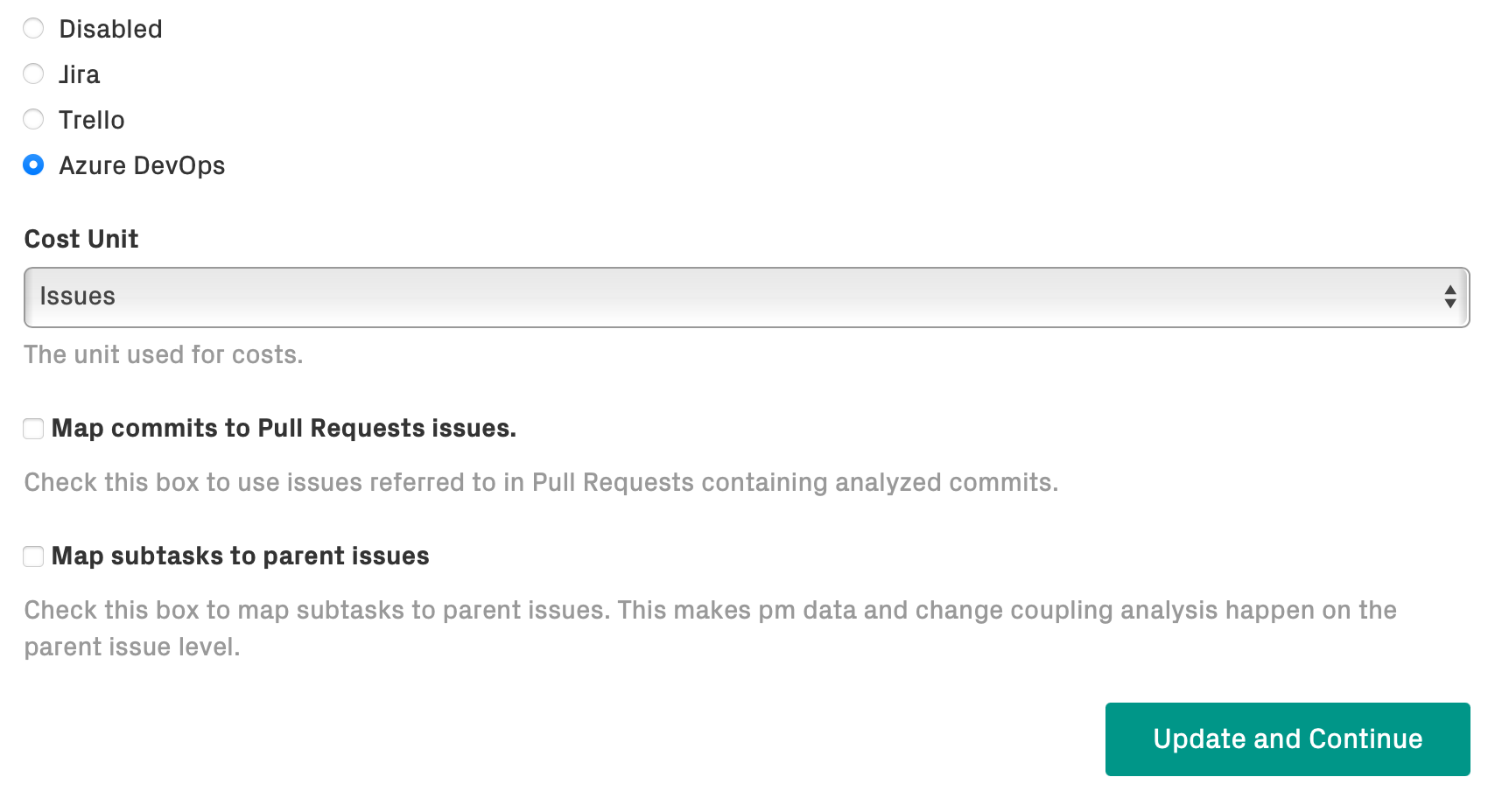Click the selected Azure DevOps radio button

click(33, 165)
